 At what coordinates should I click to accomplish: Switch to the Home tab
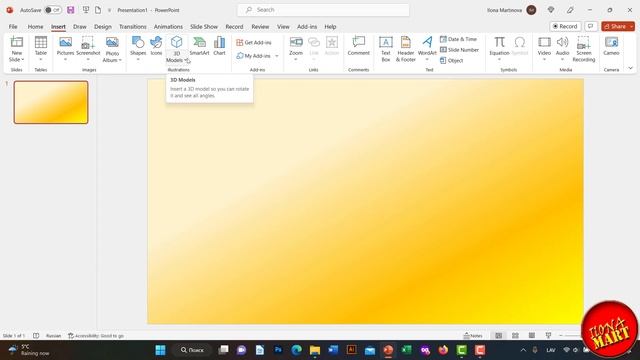click(x=36, y=27)
